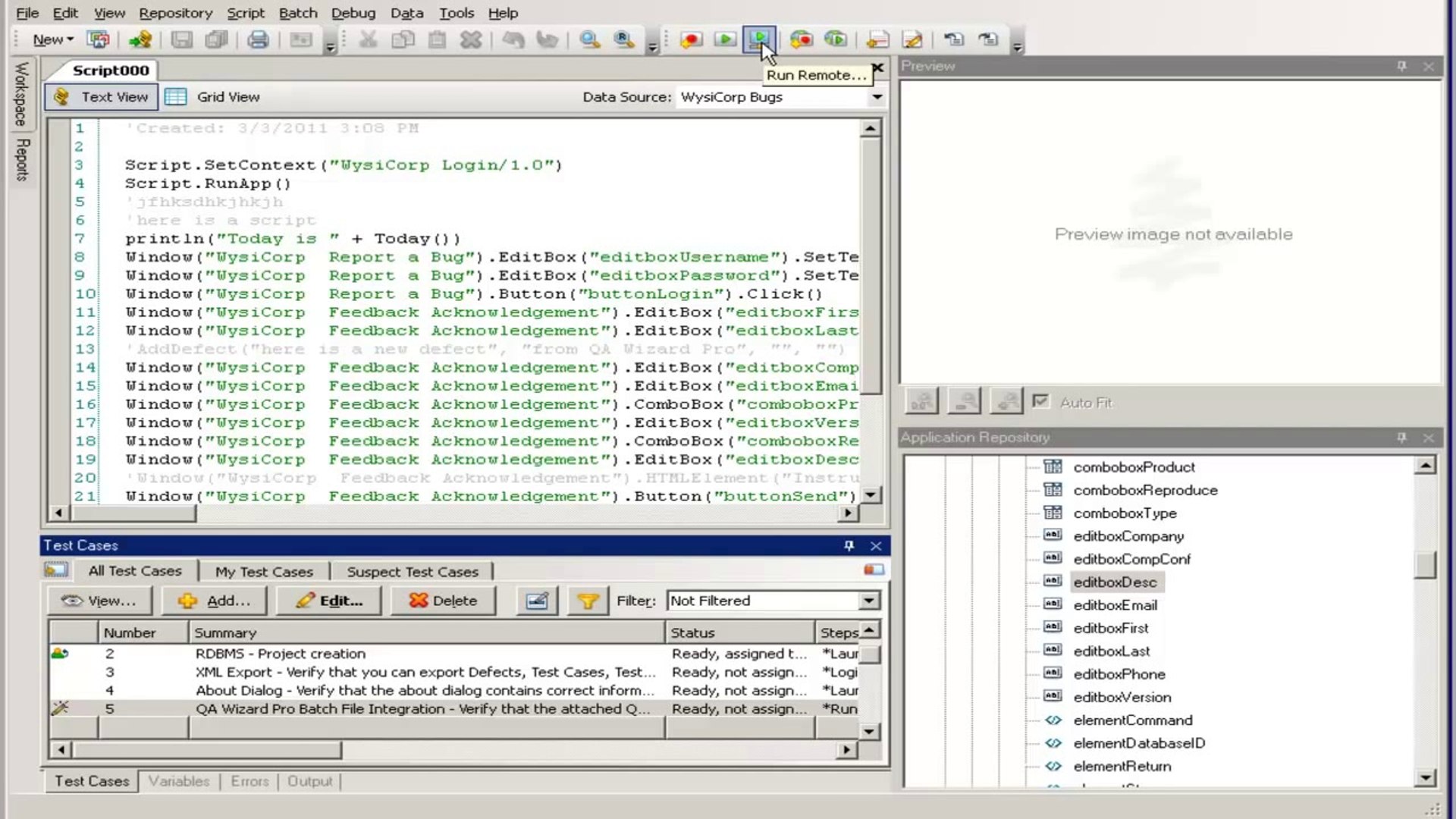The height and width of the screenshot is (819, 1456).
Task: Open the New button dropdown arrow
Action: click(70, 39)
